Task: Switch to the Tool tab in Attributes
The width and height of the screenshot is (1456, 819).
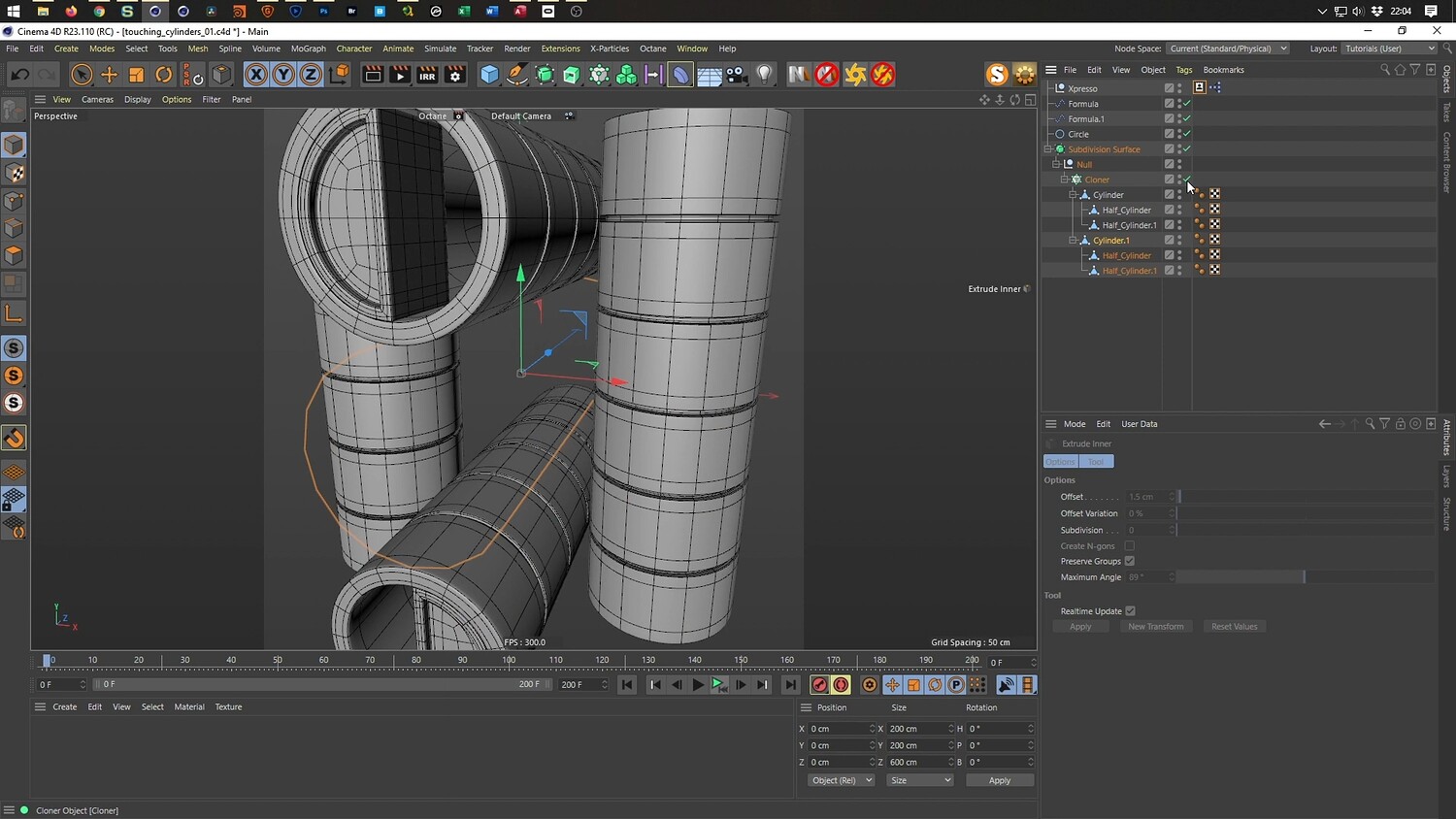Action: pyautogui.click(x=1096, y=462)
